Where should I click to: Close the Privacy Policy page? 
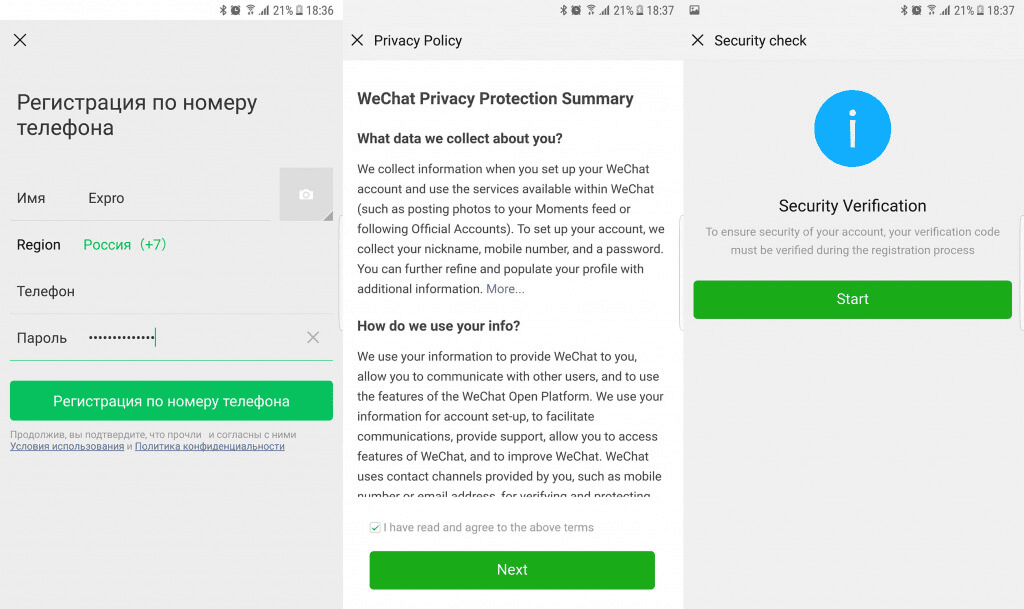[357, 40]
